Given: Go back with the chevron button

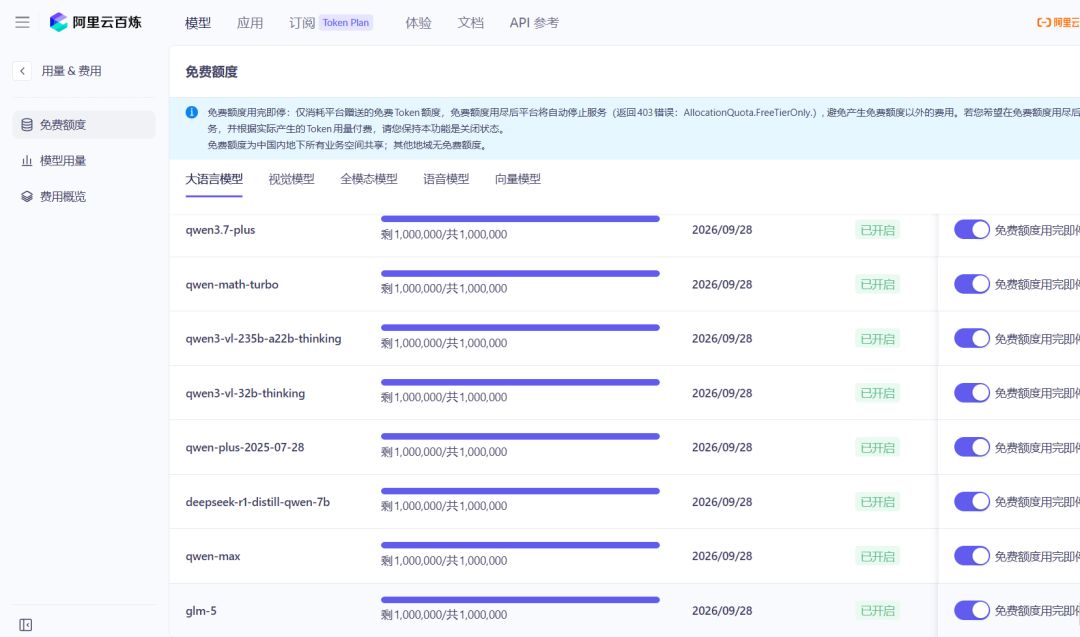Looking at the screenshot, I should click(x=22, y=71).
